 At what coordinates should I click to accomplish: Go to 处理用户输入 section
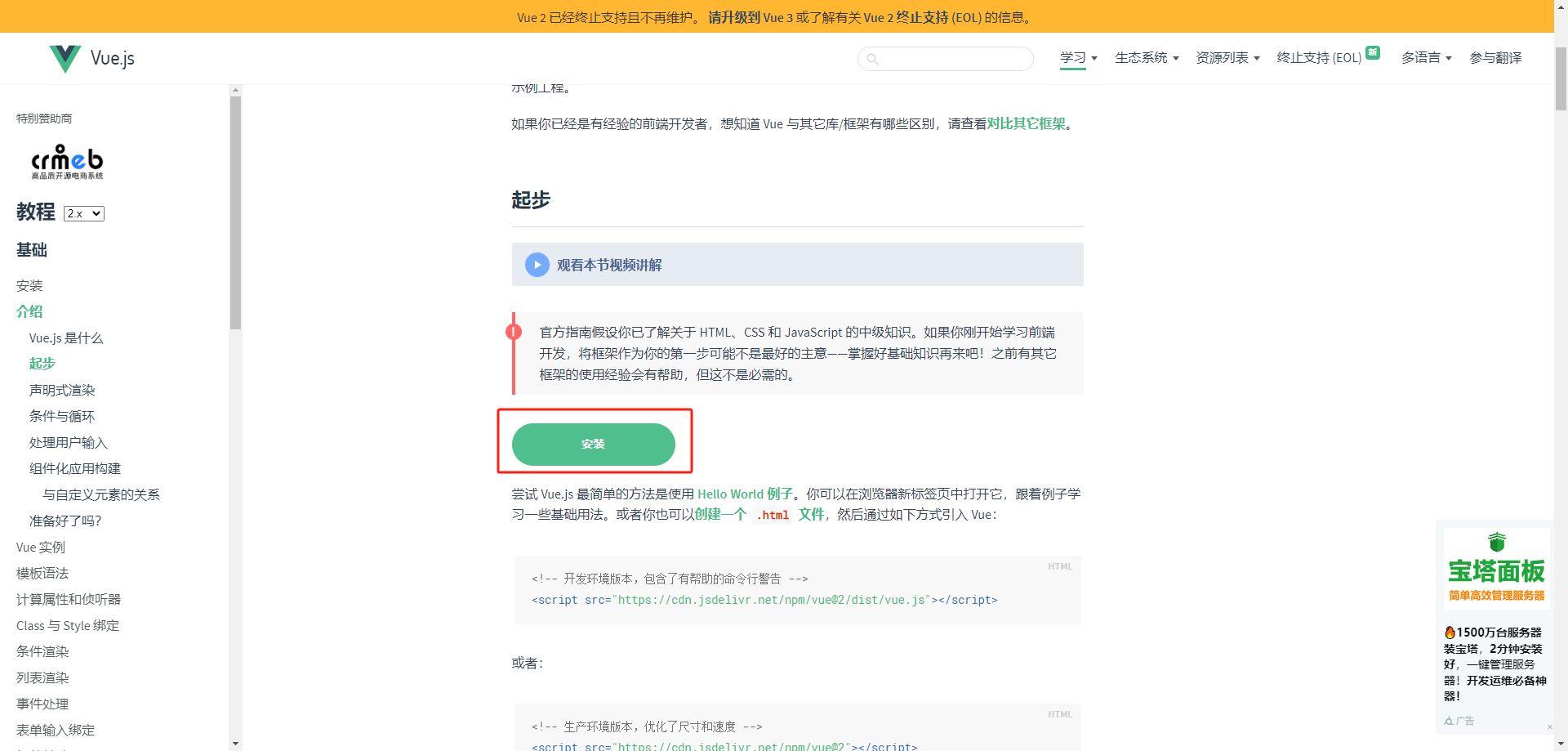69,442
